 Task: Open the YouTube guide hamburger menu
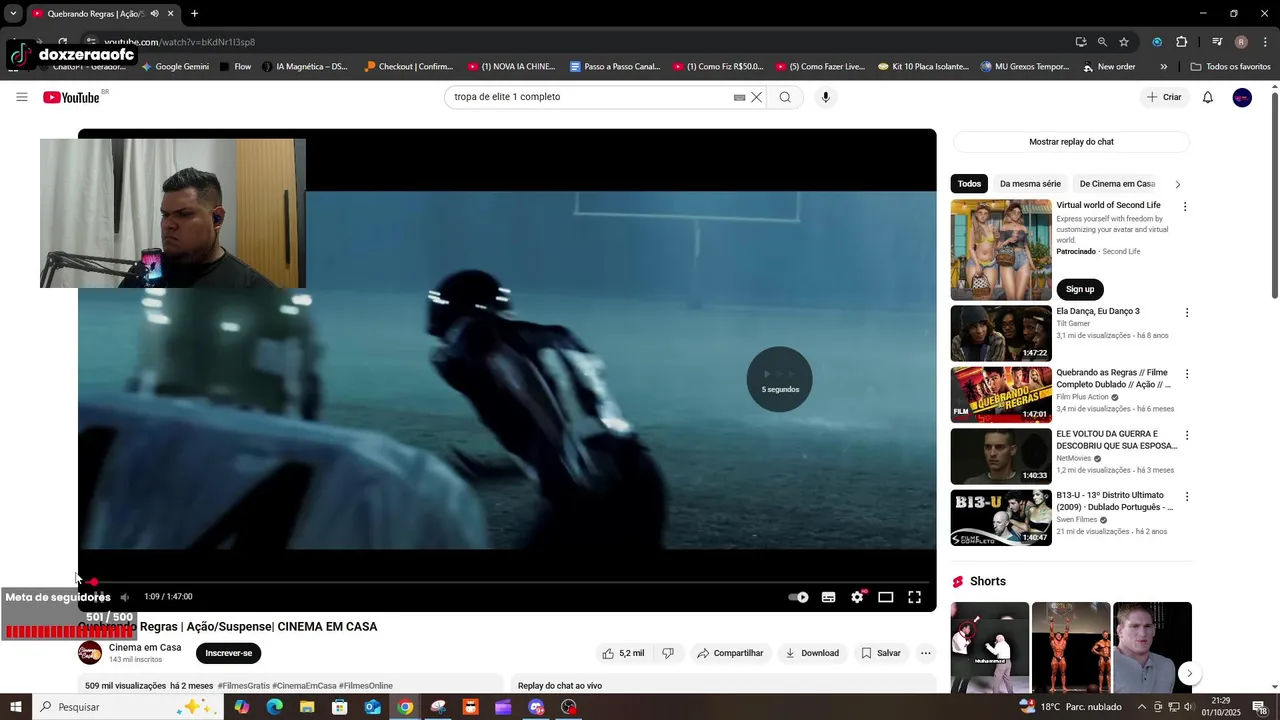click(x=21, y=97)
